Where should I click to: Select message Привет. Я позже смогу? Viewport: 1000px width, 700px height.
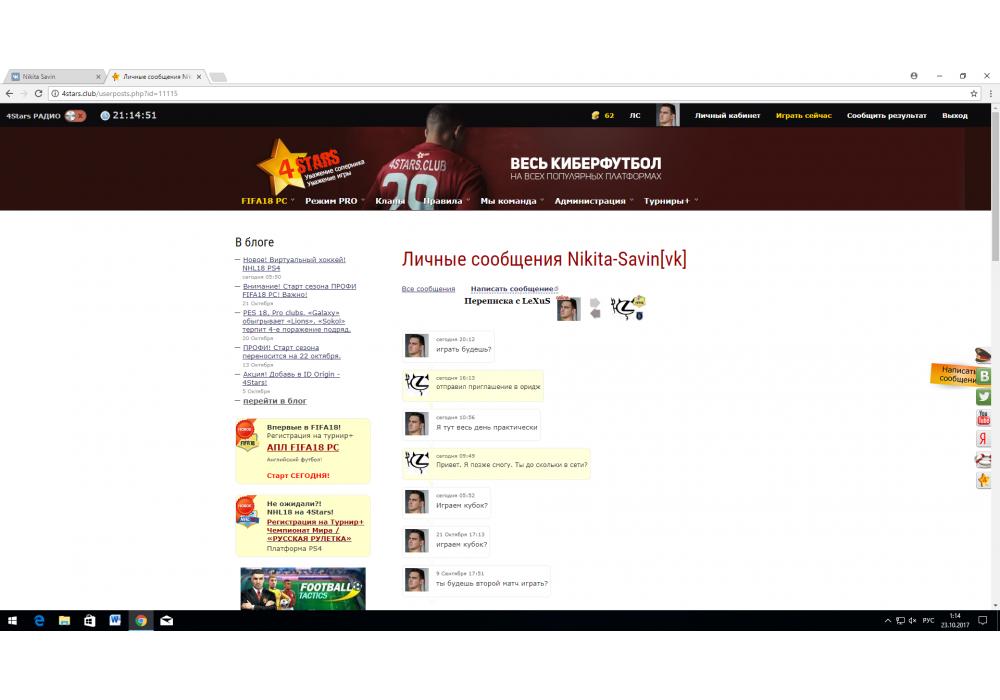(x=511, y=465)
